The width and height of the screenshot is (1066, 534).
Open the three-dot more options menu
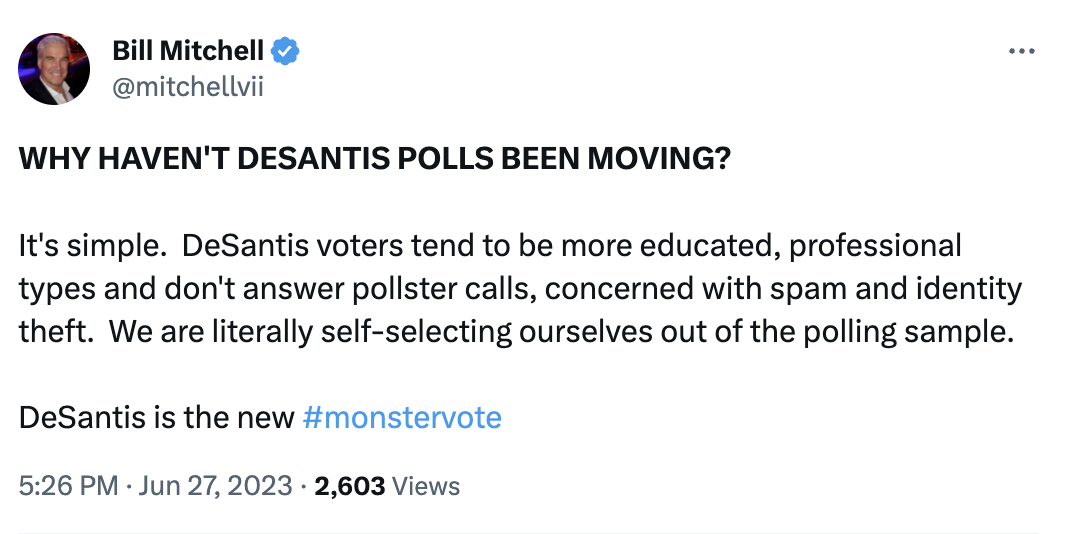pyautogui.click(x=1022, y=51)
